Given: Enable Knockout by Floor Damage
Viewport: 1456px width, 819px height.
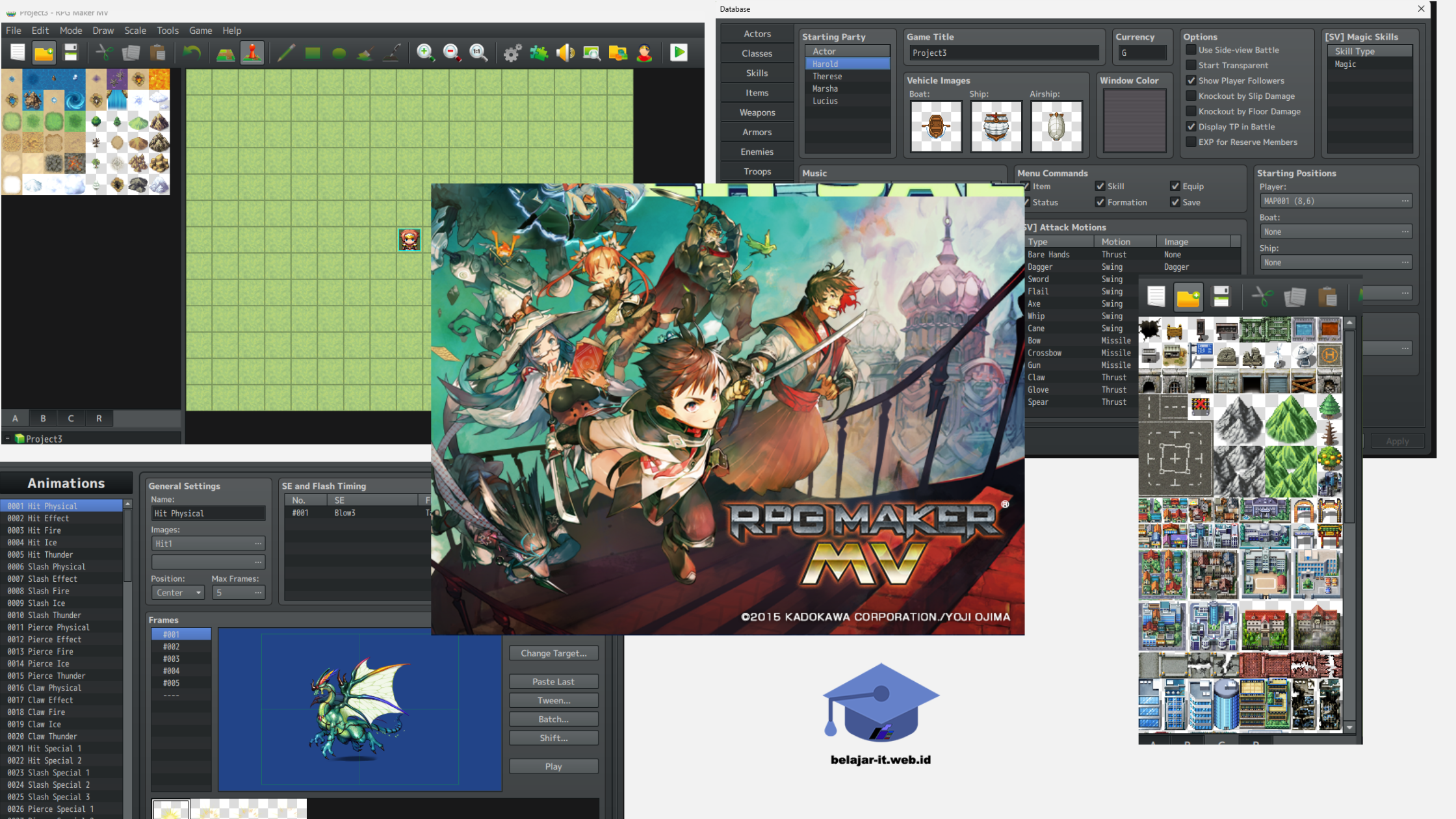Looking at the screenshot, I should 1191,111.
